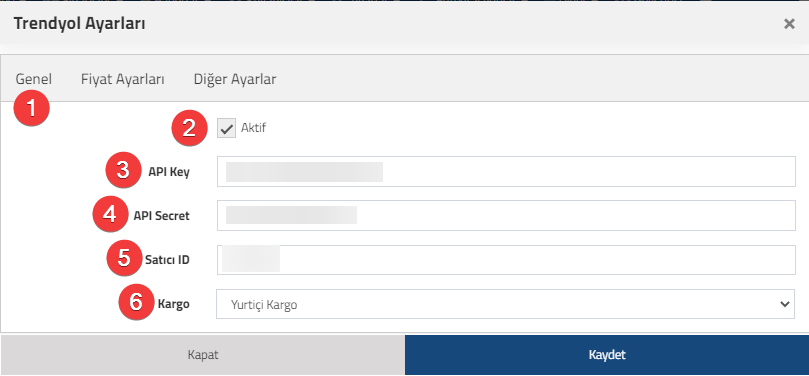Click the red number 3 badge
The image size is (809, 376).
coord(123,171)
